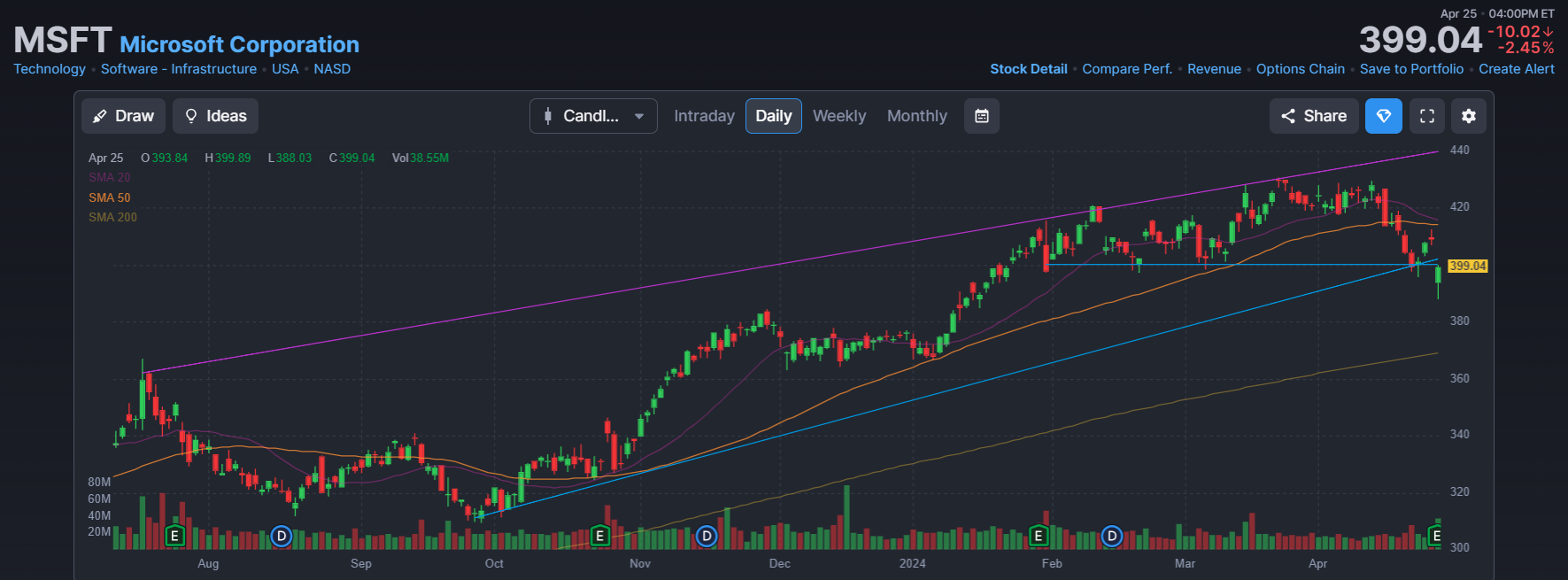This screenshot has width=1568, height=580.
Task: Click the Share chart button
Action: (1314, 116)
